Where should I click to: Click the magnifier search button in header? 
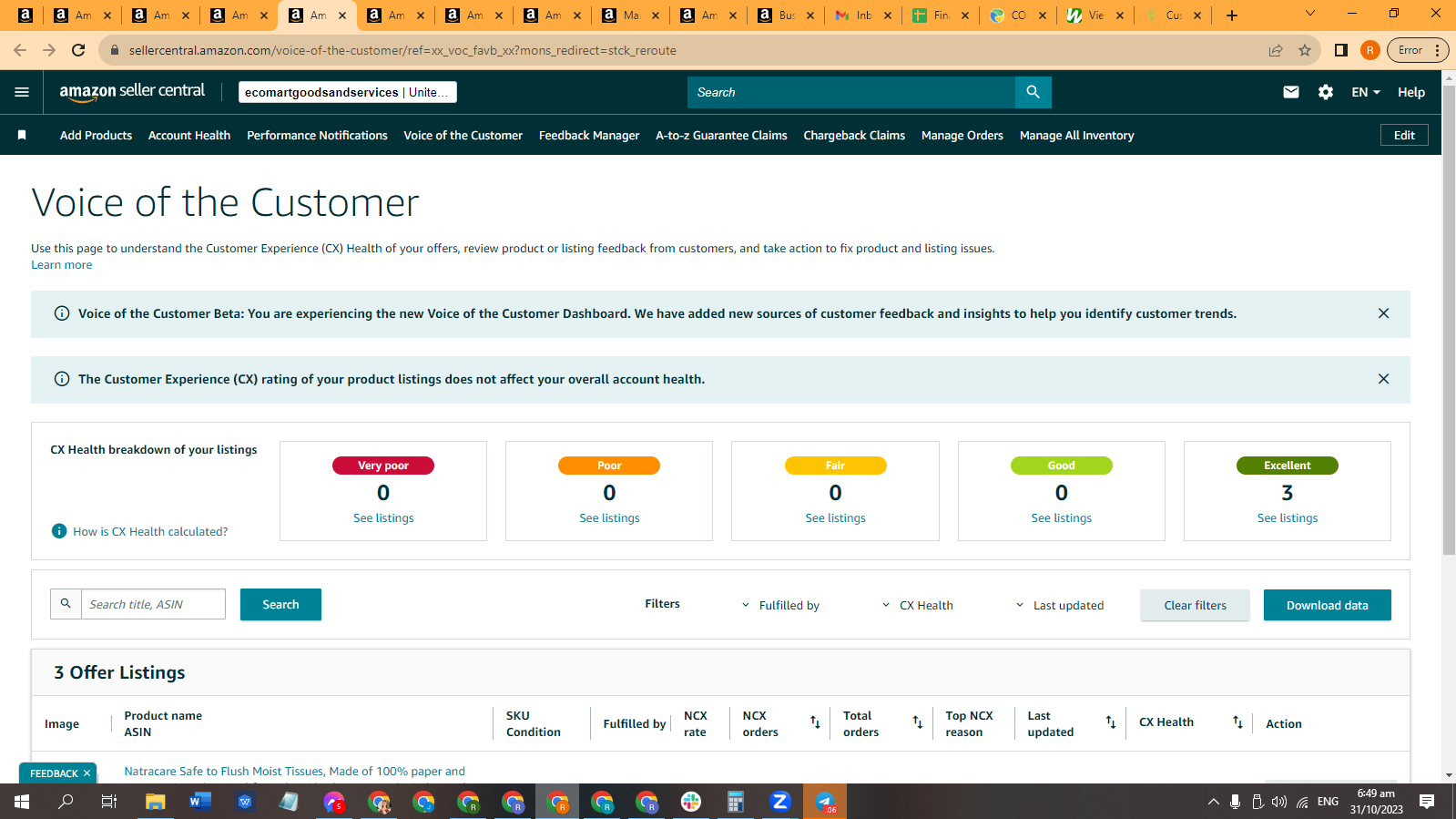(1033, 92)
